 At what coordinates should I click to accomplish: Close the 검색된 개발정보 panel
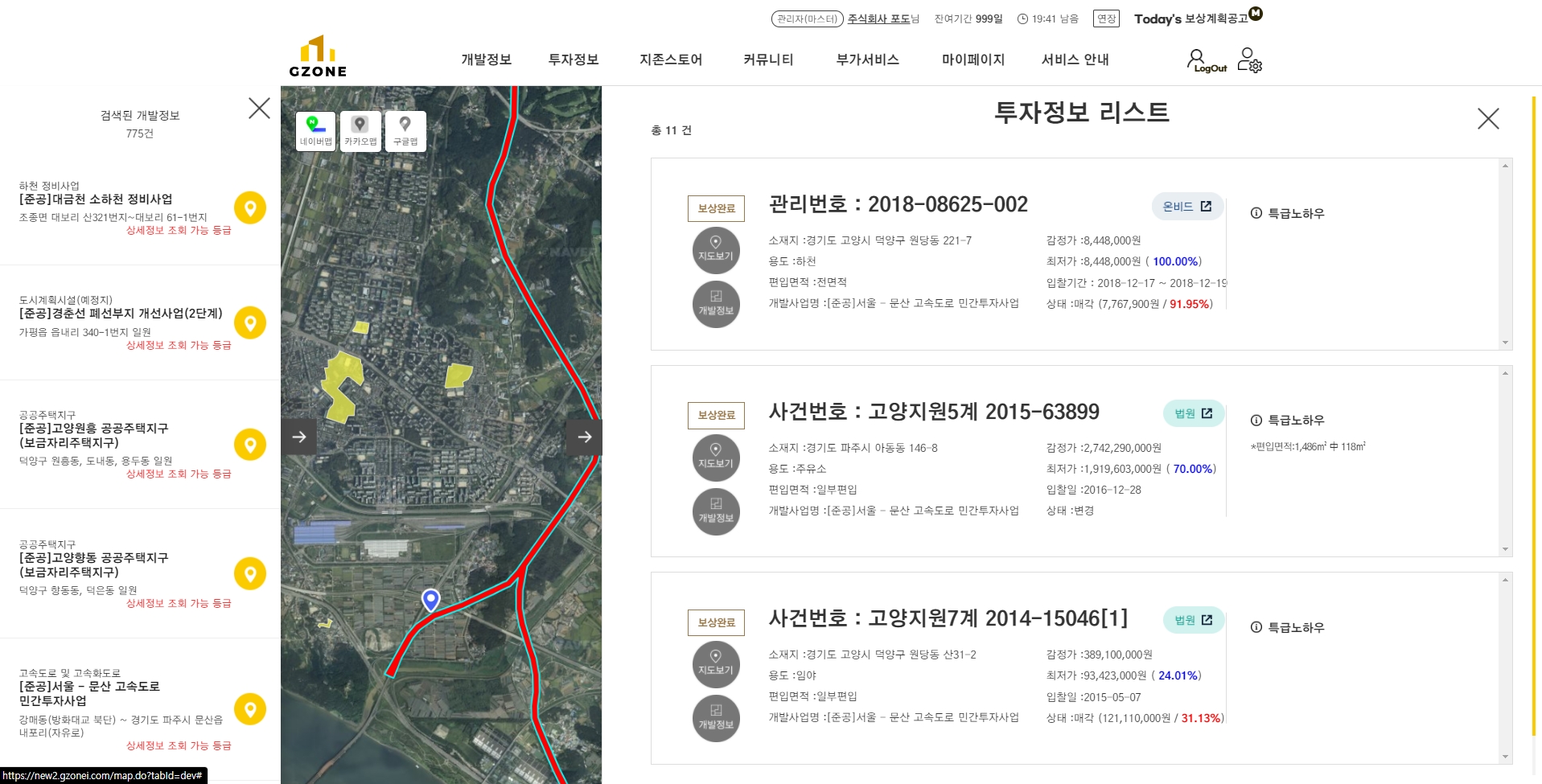pyautogui.click(x=259, y=109)
